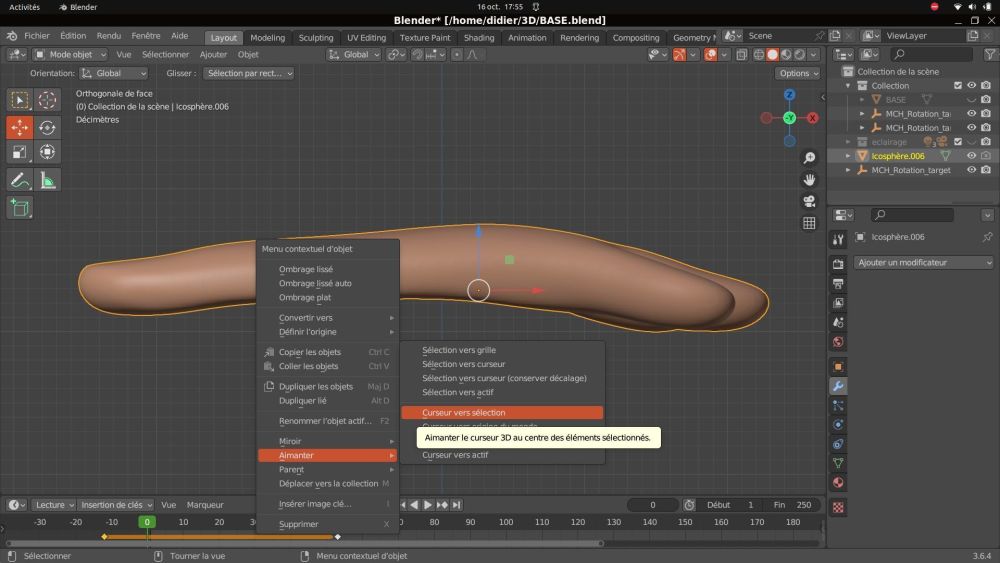Jump to the last frame

tap(457, 505)
